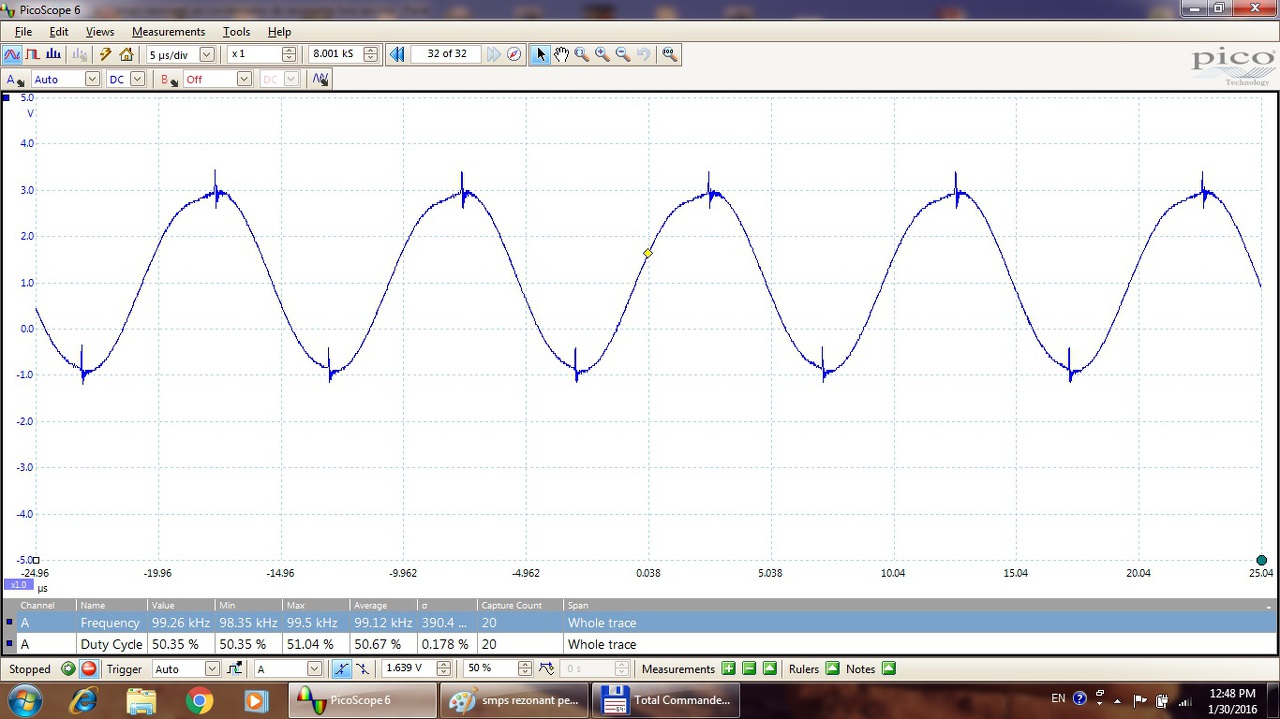The width and height of the screenshot is (1280, 719).
Task: Open the buffer navigator compass icon
Action: (x=514, y=54)
